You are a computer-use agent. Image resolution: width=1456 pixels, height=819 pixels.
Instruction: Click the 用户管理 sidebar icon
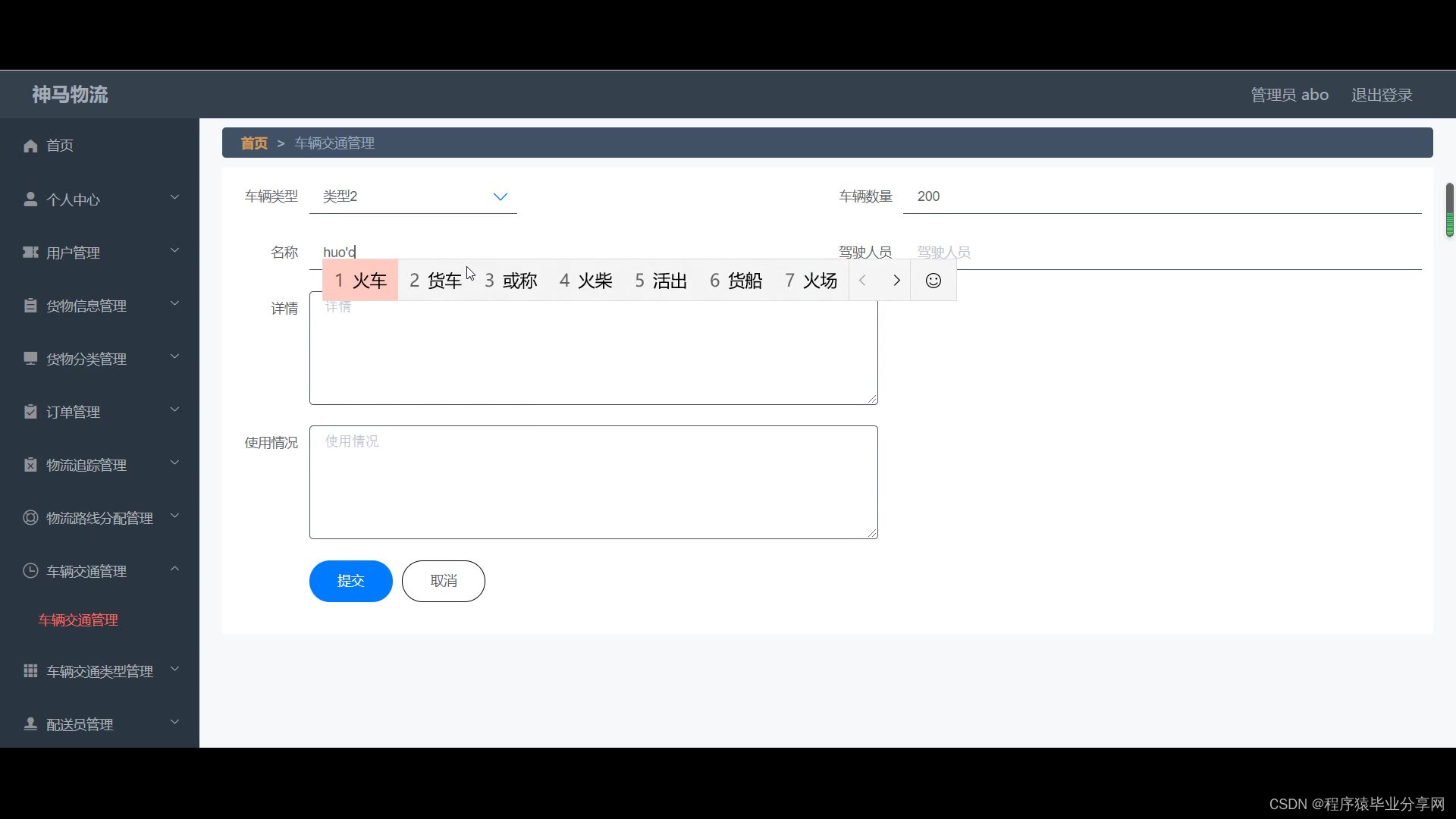tap(30, 252)
